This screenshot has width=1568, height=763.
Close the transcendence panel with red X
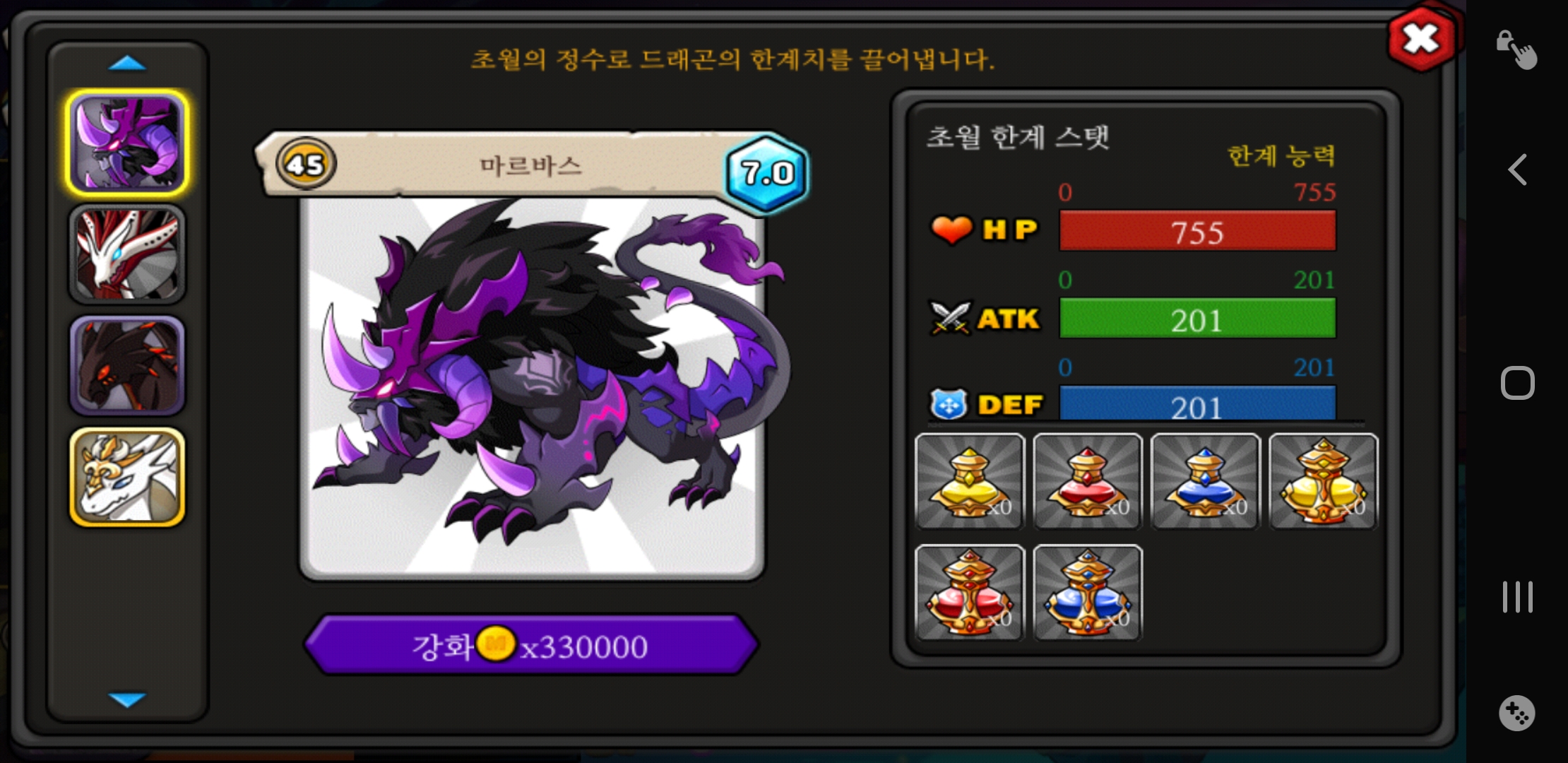[1421, 38]
